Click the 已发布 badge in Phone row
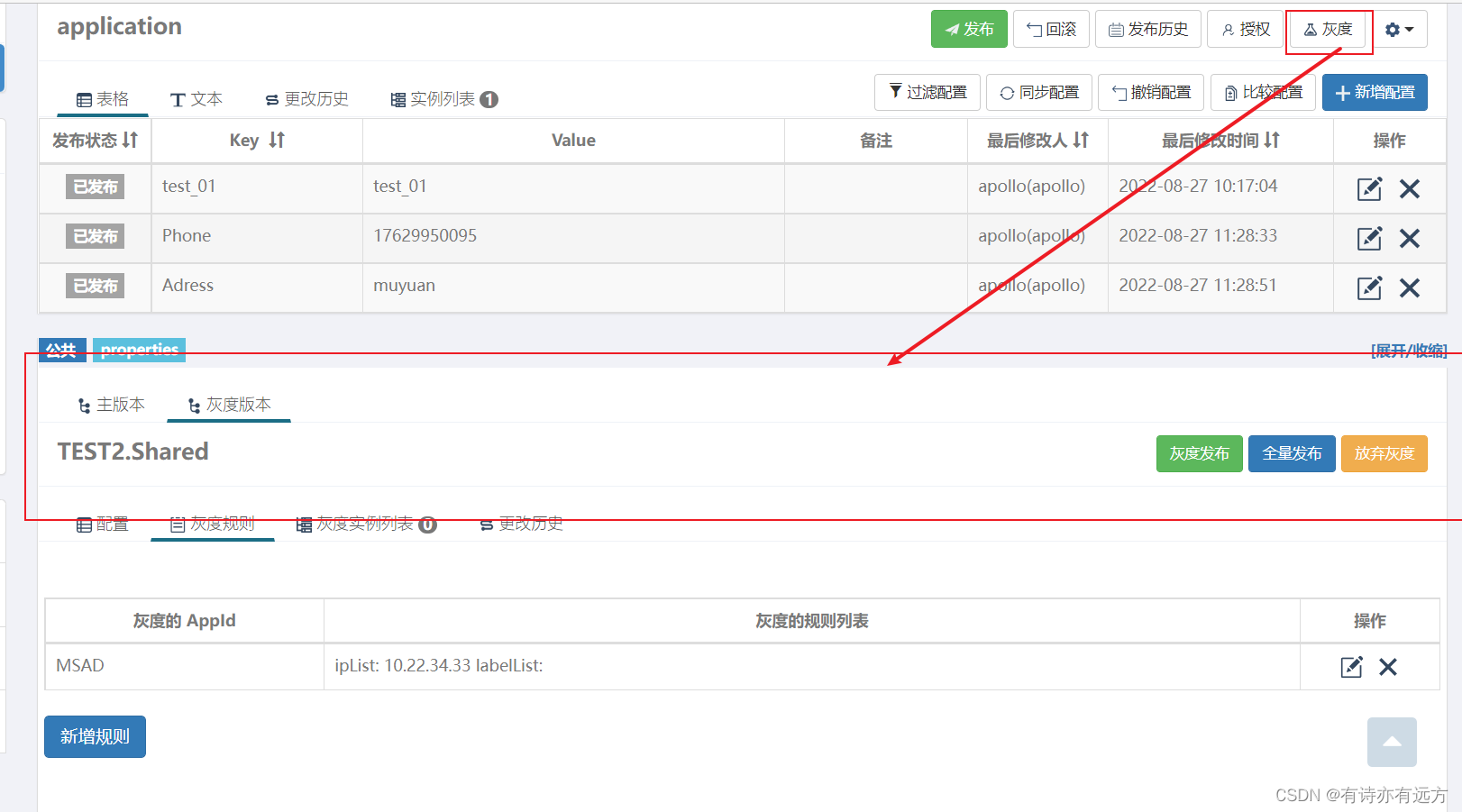 [x=95, y=236]
